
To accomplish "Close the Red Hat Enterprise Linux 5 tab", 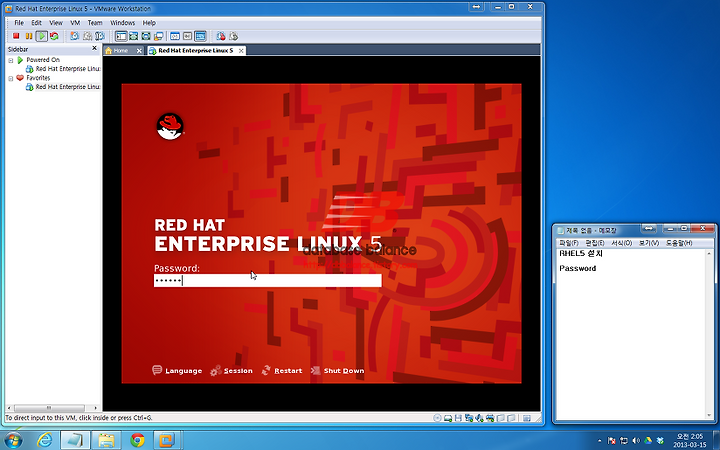I will [241, 51].
